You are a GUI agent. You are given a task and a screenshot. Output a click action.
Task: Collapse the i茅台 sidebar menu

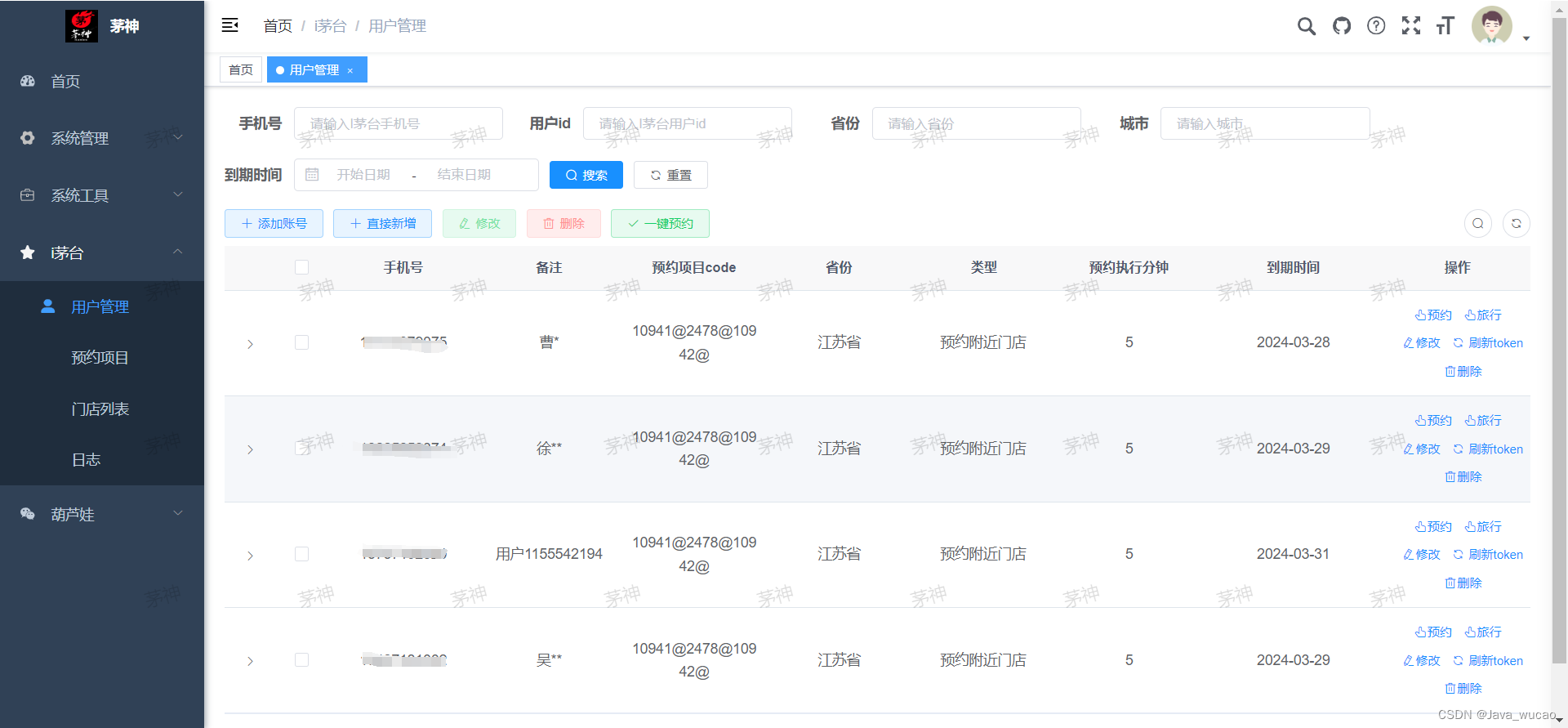(x=102, y=252)
